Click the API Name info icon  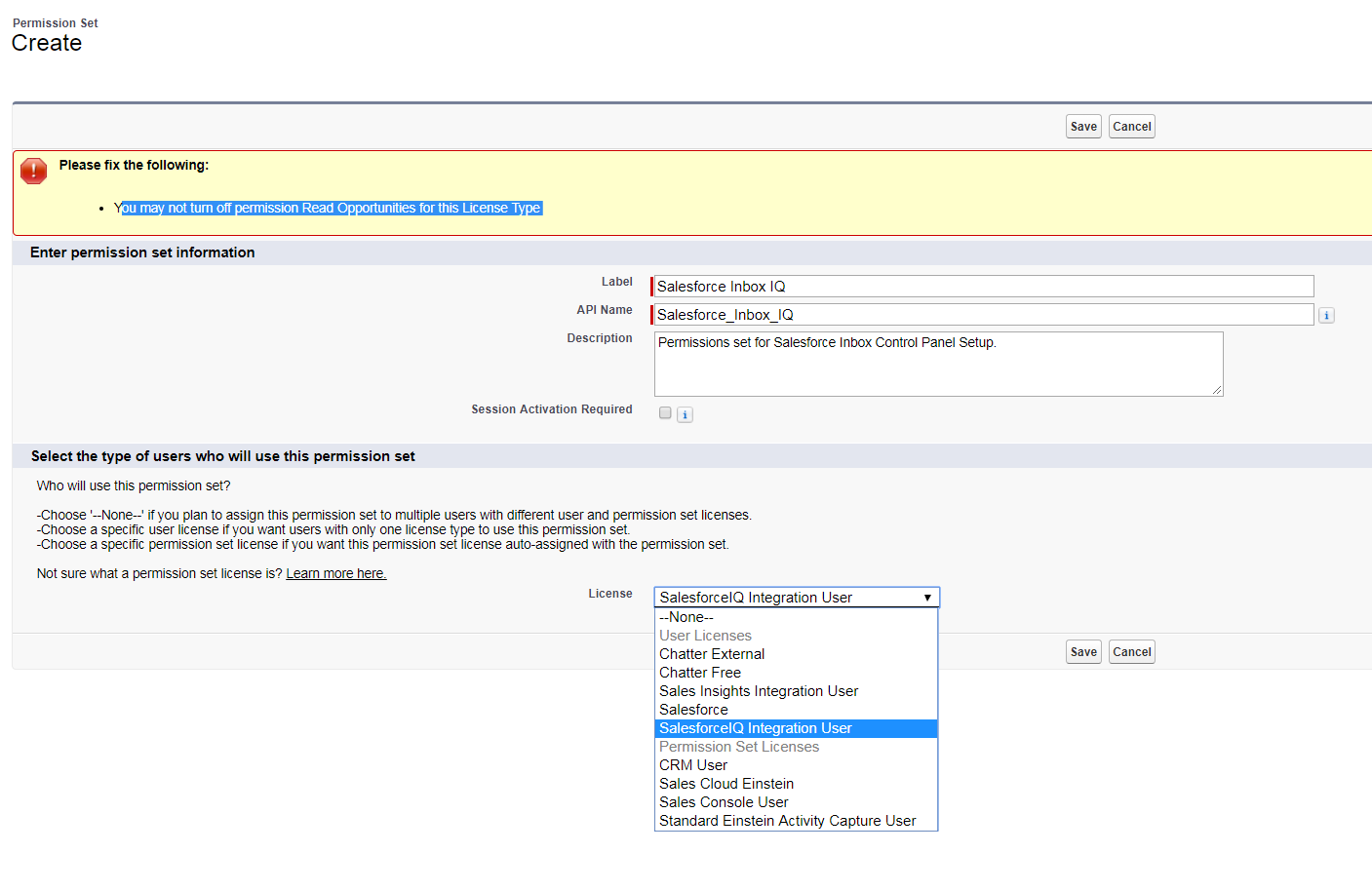pos(1326,315)
